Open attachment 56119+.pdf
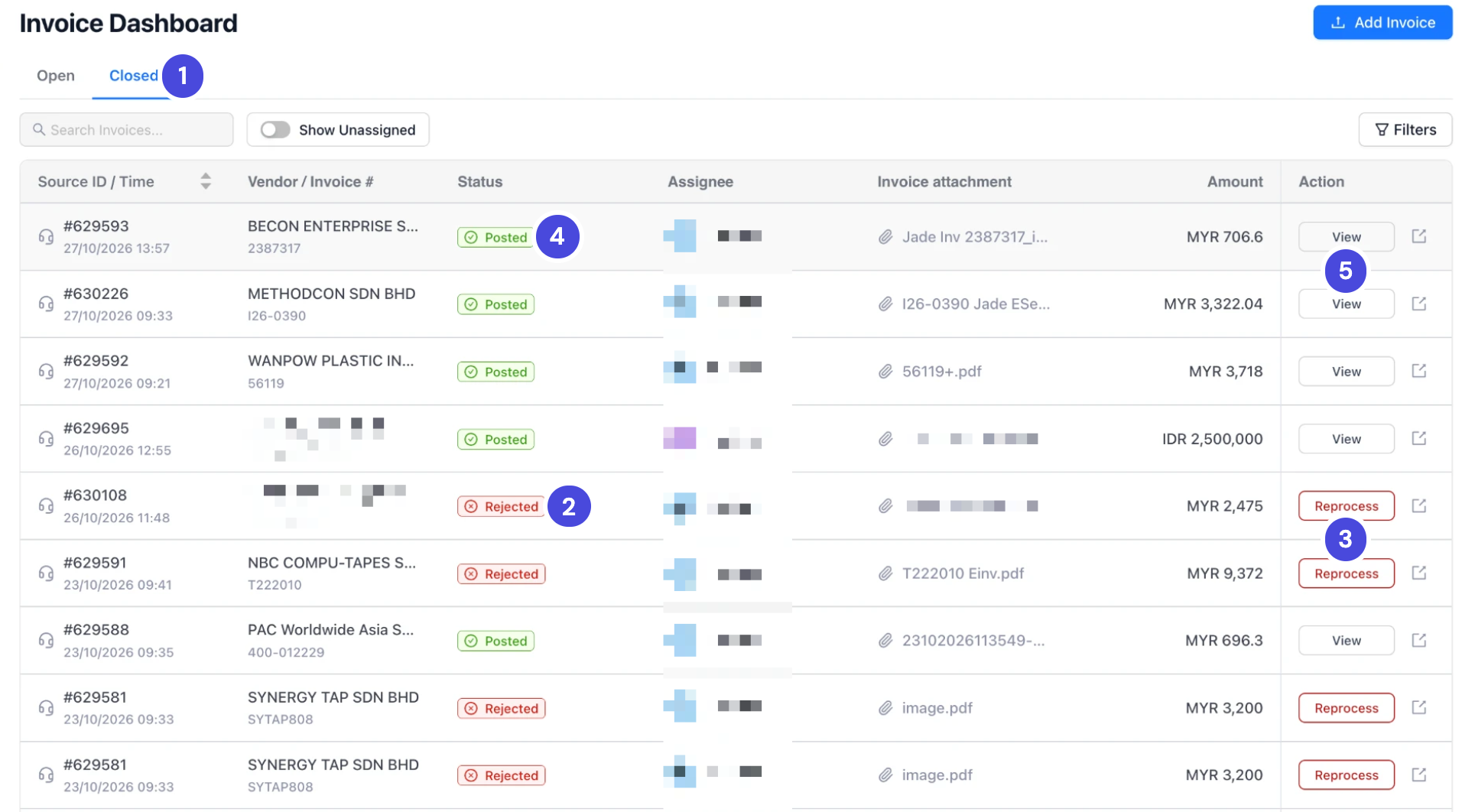 click(x=941, y=372)
